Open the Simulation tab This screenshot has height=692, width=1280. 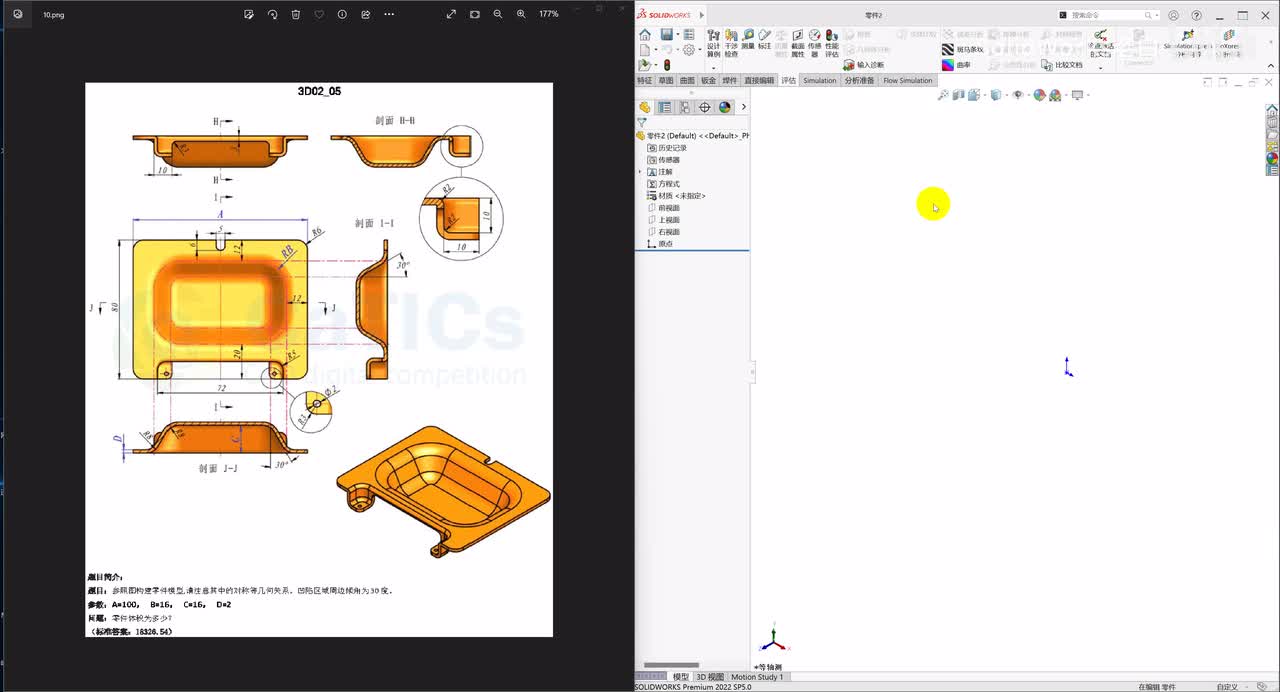820,80
